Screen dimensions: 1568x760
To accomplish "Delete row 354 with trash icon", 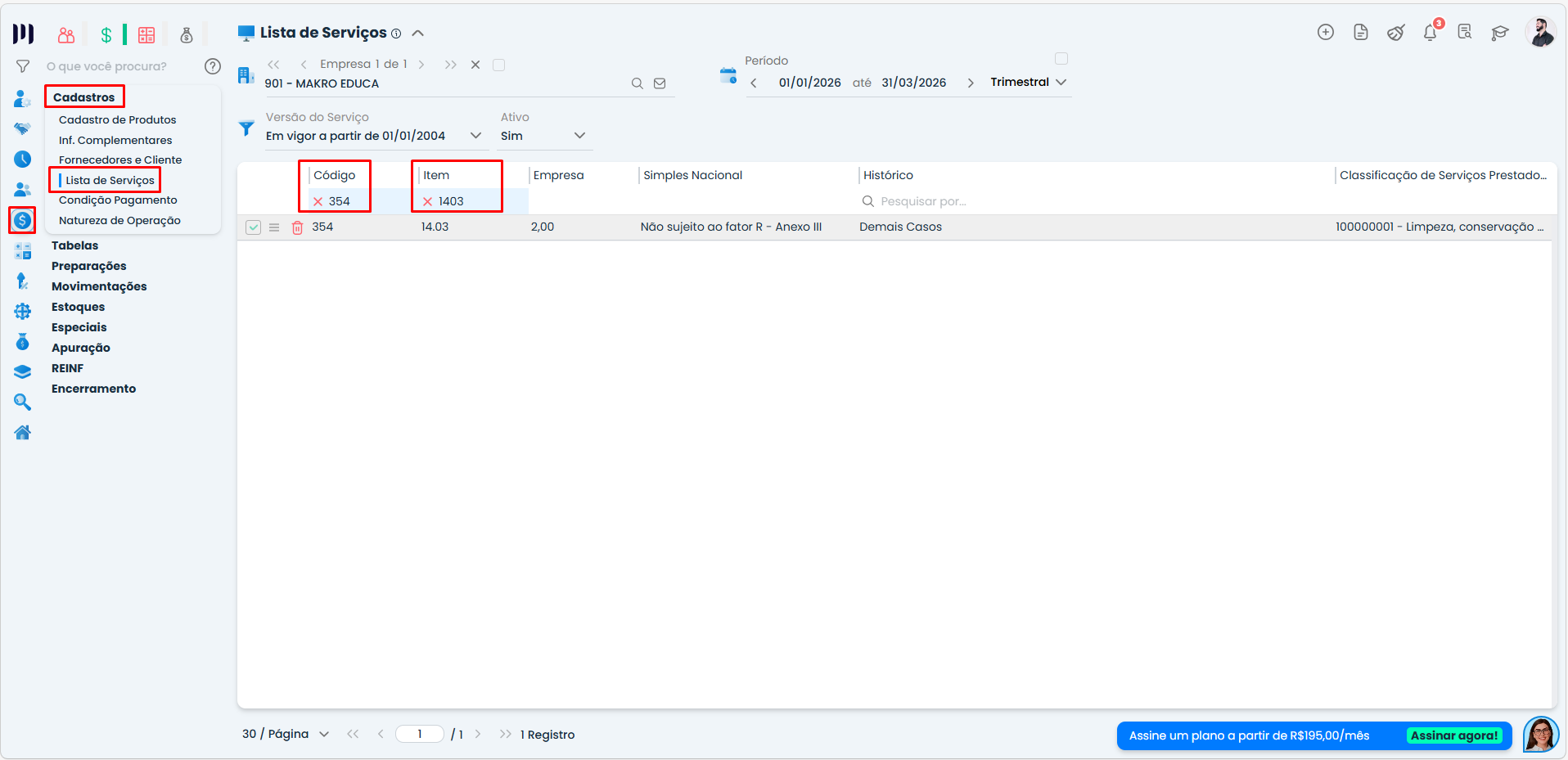I will pyautogui.click(x=297, y=227).
